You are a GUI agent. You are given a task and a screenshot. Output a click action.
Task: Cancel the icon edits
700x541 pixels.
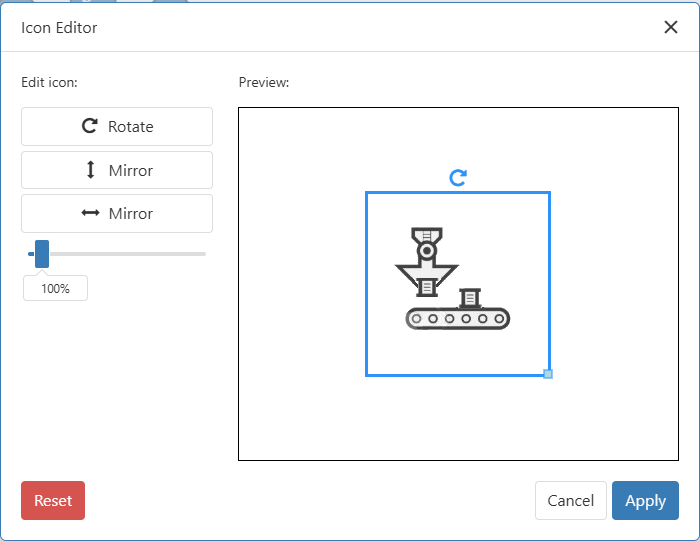571,501
